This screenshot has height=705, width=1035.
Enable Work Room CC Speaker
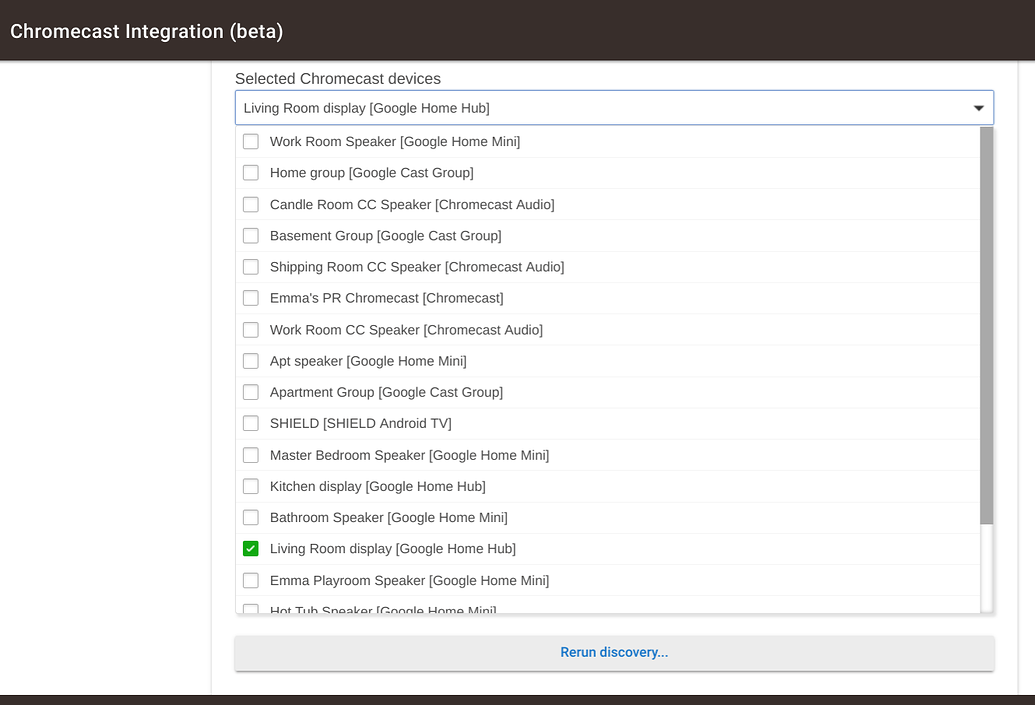(250, 329)
